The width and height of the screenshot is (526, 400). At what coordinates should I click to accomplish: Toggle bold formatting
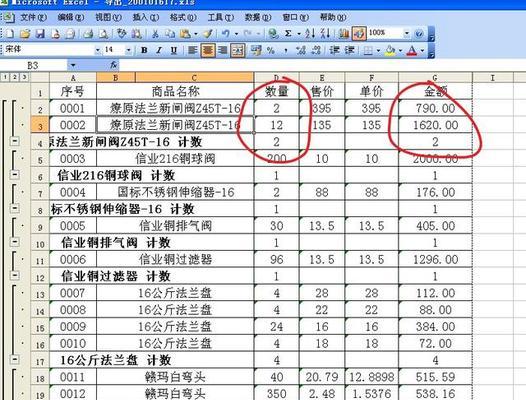[x=144, y=51]
